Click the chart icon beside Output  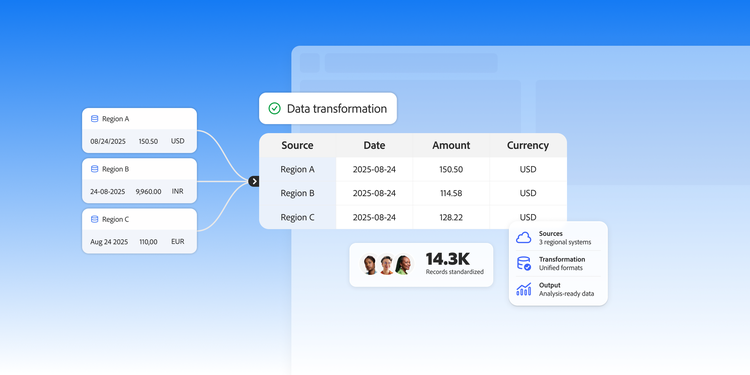tap(524, 289)
